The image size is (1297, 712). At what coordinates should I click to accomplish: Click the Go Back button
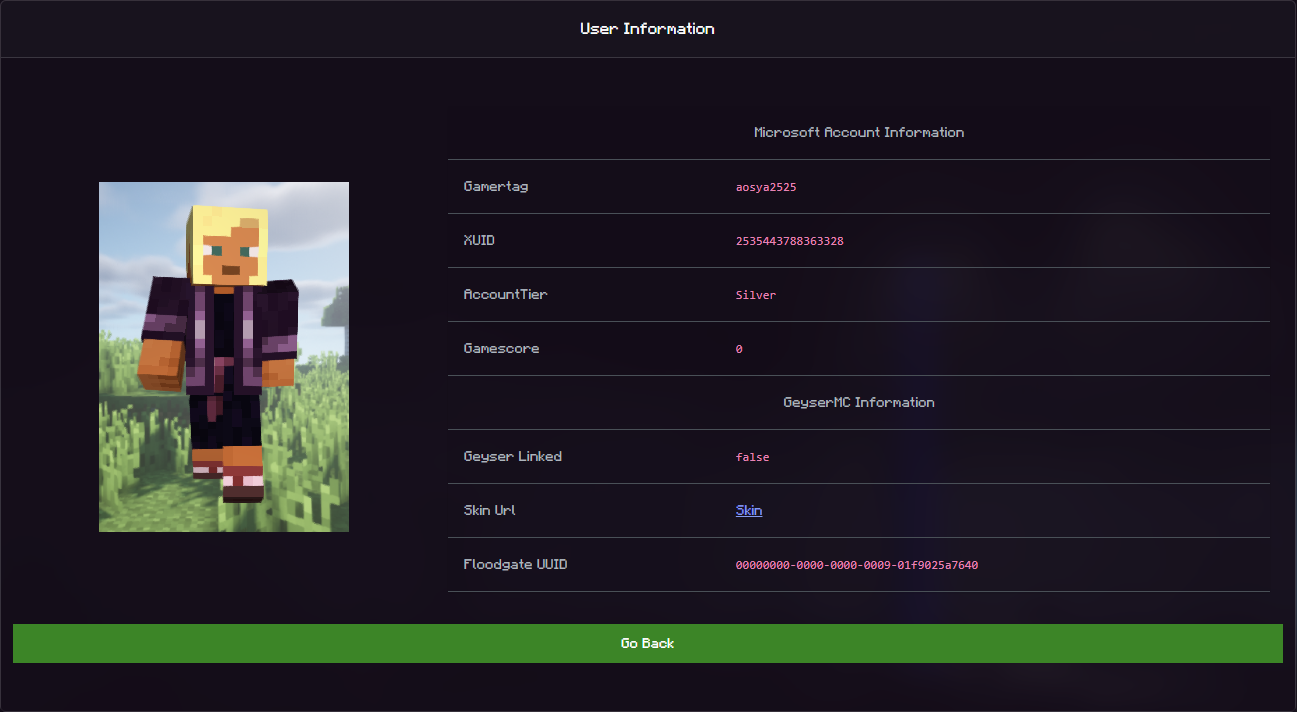pos(647,643)
